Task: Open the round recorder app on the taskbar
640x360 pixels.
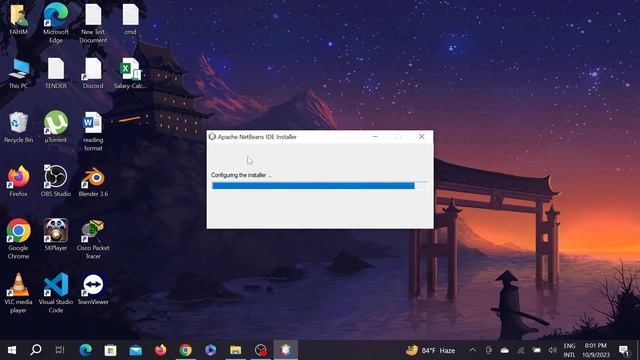Action: point(260,350)
